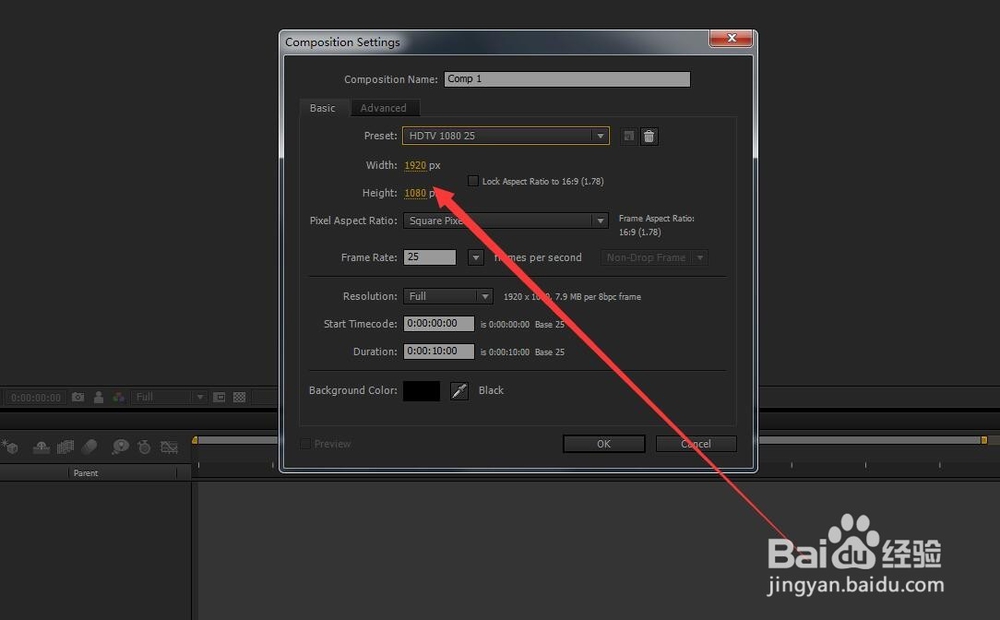The width and height of the screenshot is (1000, 620).
Task: Pick background color with the eyedropper
Action: tap(459, 390)
